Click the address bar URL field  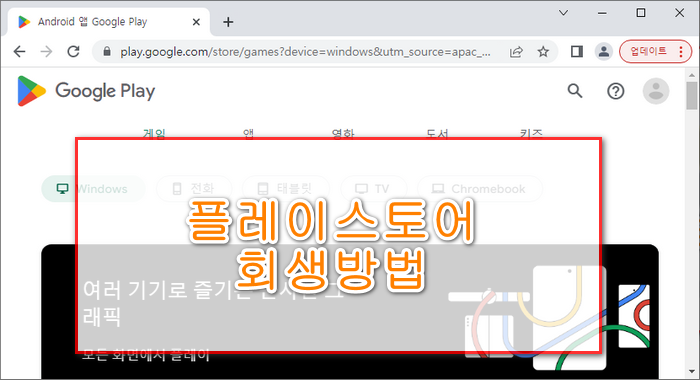click(305, 52)
